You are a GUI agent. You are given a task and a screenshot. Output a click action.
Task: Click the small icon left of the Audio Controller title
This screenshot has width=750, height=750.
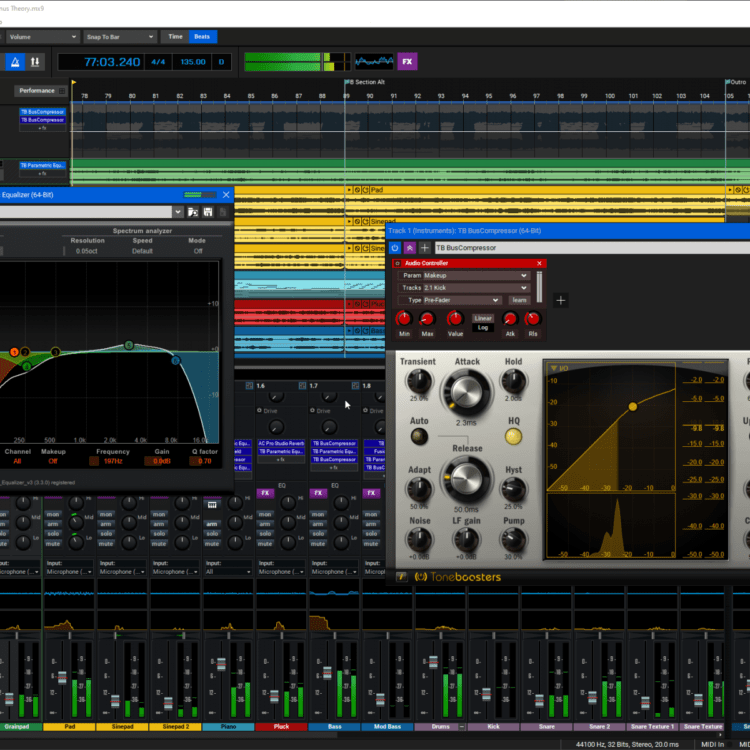[397, 263]
